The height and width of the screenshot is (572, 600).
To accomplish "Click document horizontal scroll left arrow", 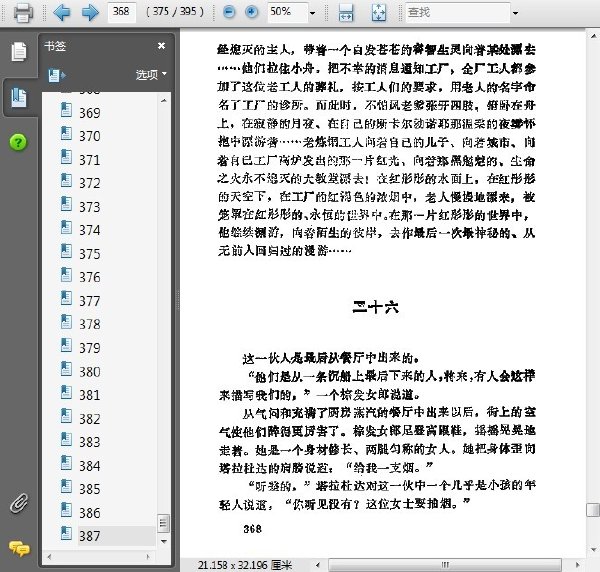I will tap(318, 565).
